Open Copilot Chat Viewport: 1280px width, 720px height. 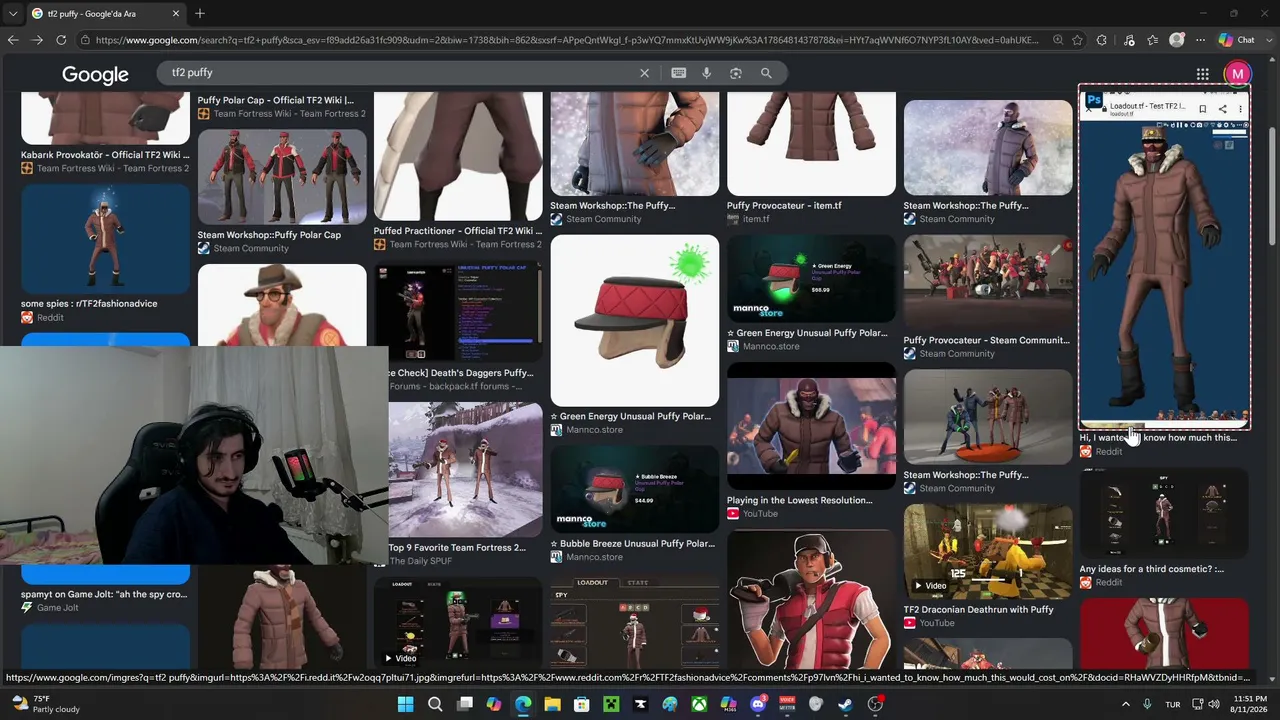coord(1237,40)
